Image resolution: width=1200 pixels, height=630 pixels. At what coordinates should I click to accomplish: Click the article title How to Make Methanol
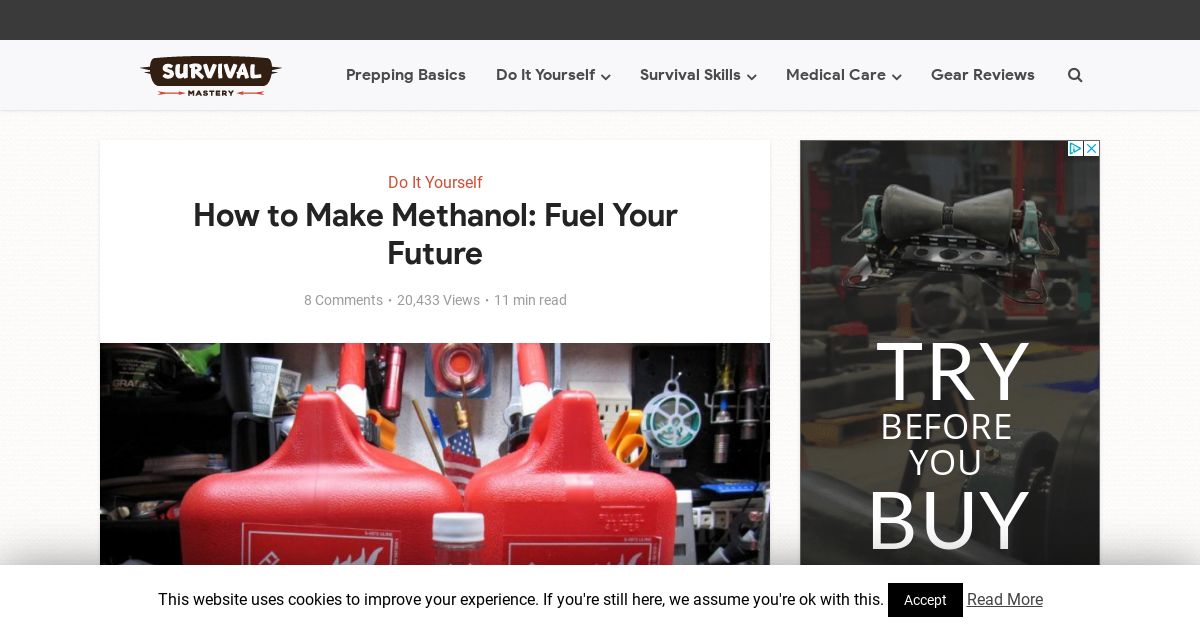(x=435, y=234)
